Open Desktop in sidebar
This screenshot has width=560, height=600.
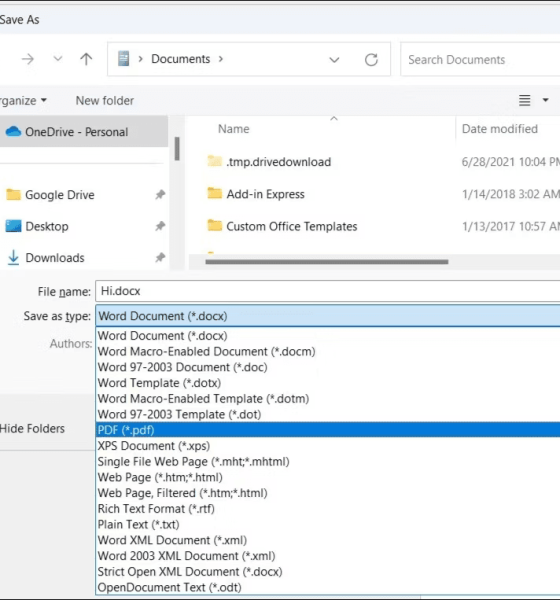(x=47, y=226)
